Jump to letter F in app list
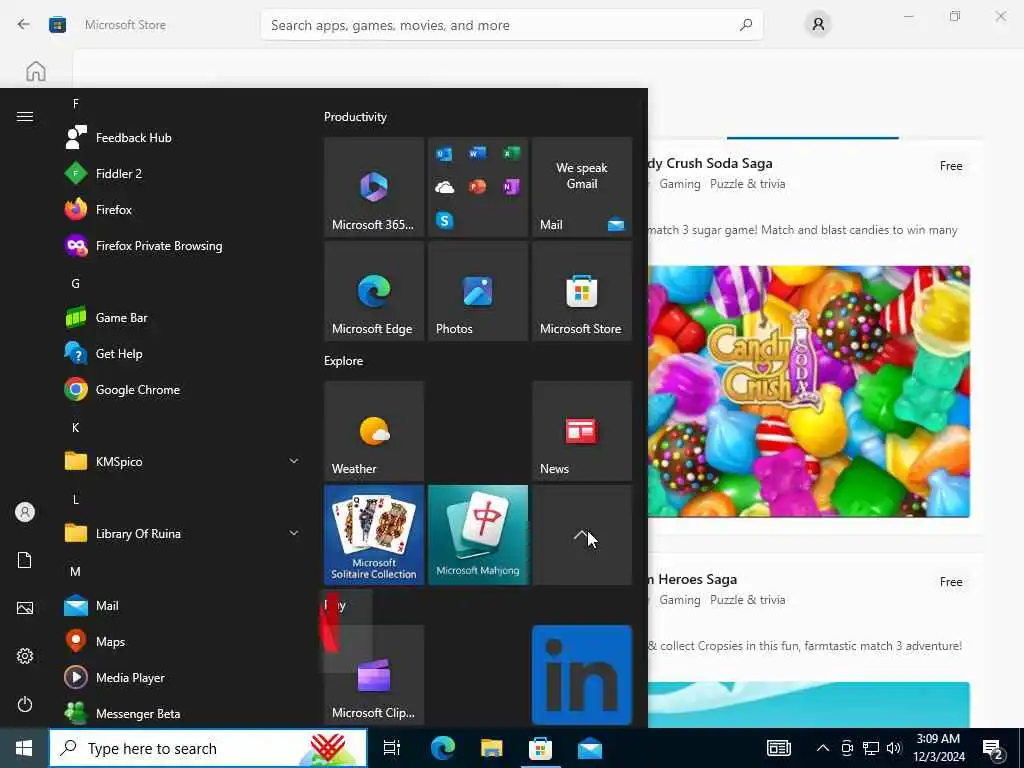 tap(76, 104)
